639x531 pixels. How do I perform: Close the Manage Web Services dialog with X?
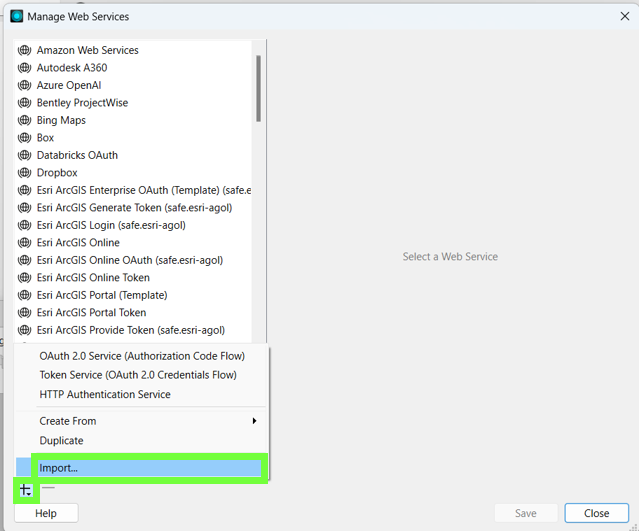(625, 16)
